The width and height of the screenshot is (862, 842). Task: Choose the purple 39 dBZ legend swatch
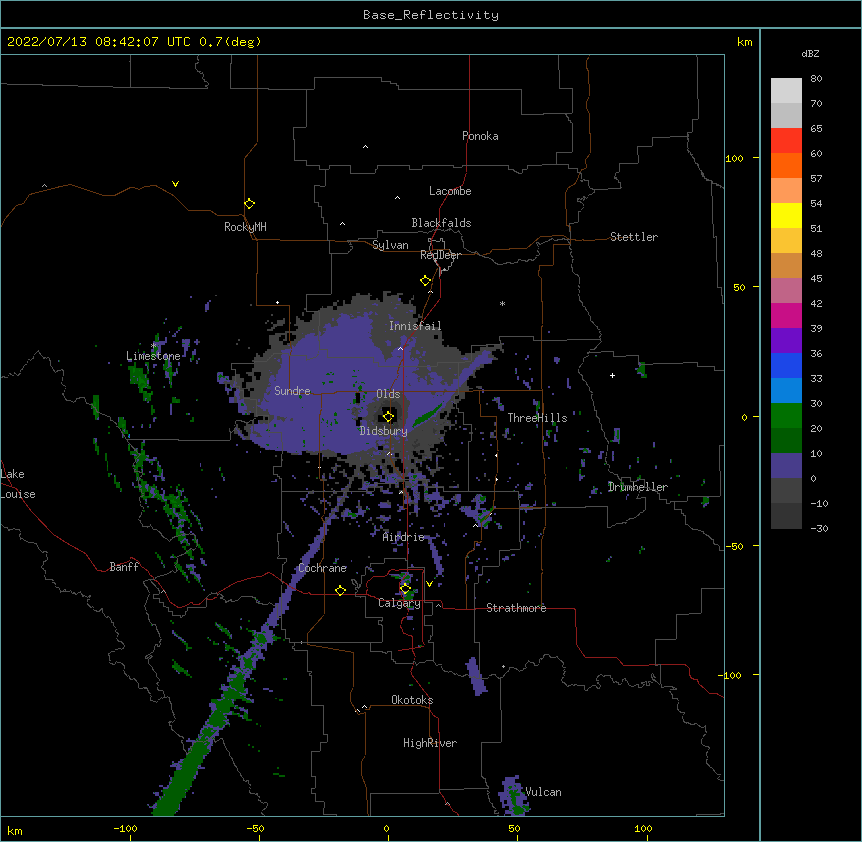[x=786, y=340]
